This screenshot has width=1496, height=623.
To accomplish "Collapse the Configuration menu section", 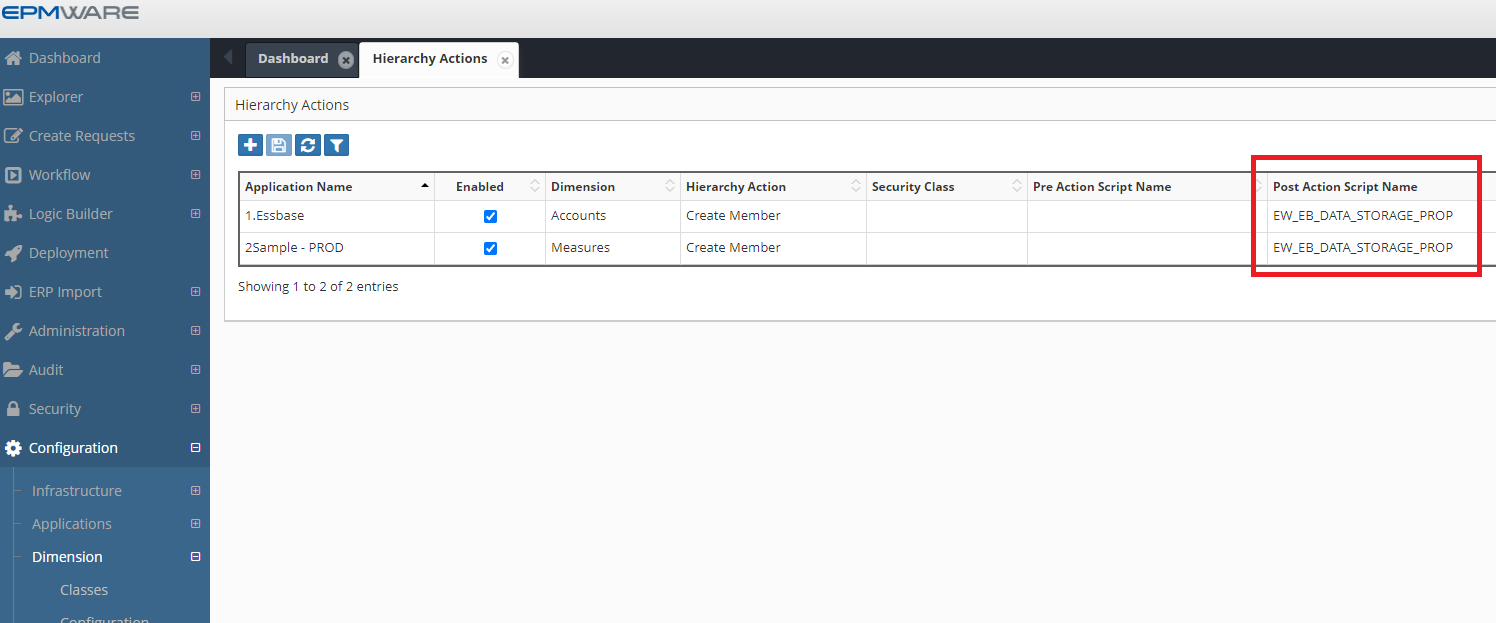I will [x=195, y=448].
